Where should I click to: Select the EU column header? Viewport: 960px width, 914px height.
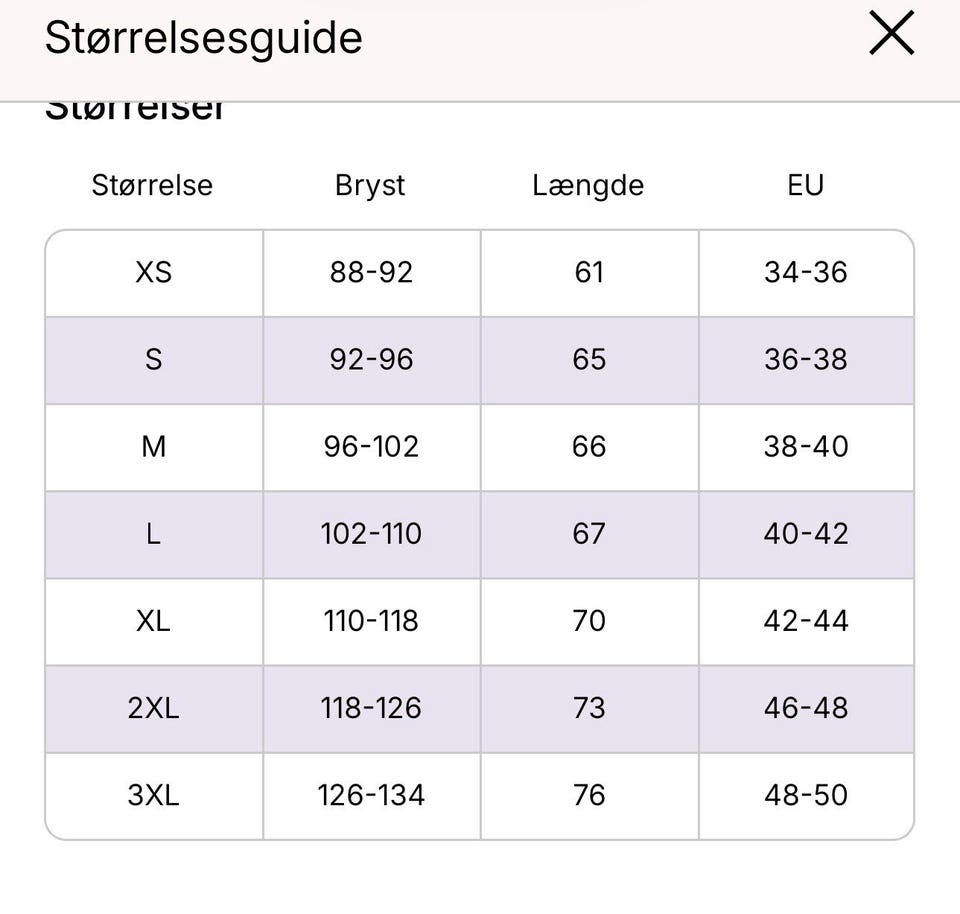pos(805,185)
